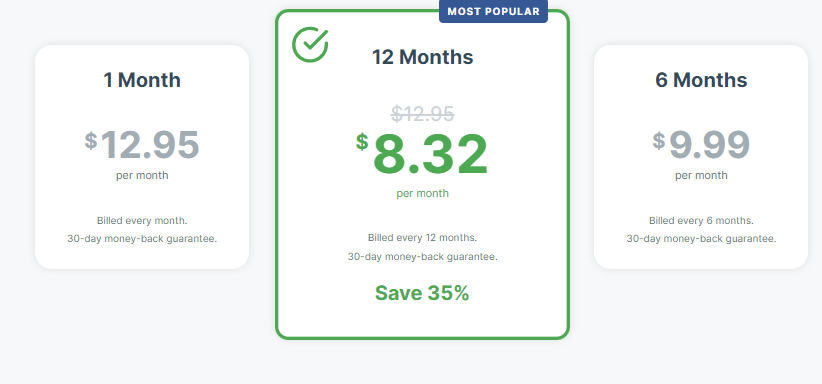The height and width of the screenshot is (384, 822).
Task: Click the 1 Month heading
Action: pos(142,80)
